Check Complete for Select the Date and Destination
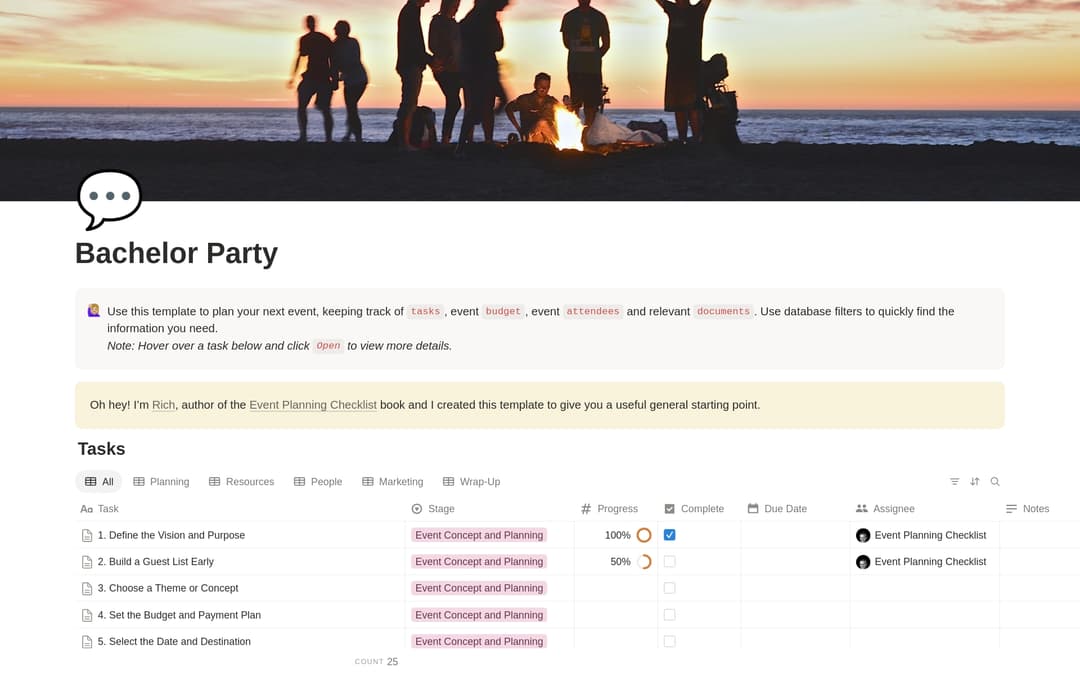Image resolution: width=1080 pixels, height=674 pixels. tap(669, 642)
